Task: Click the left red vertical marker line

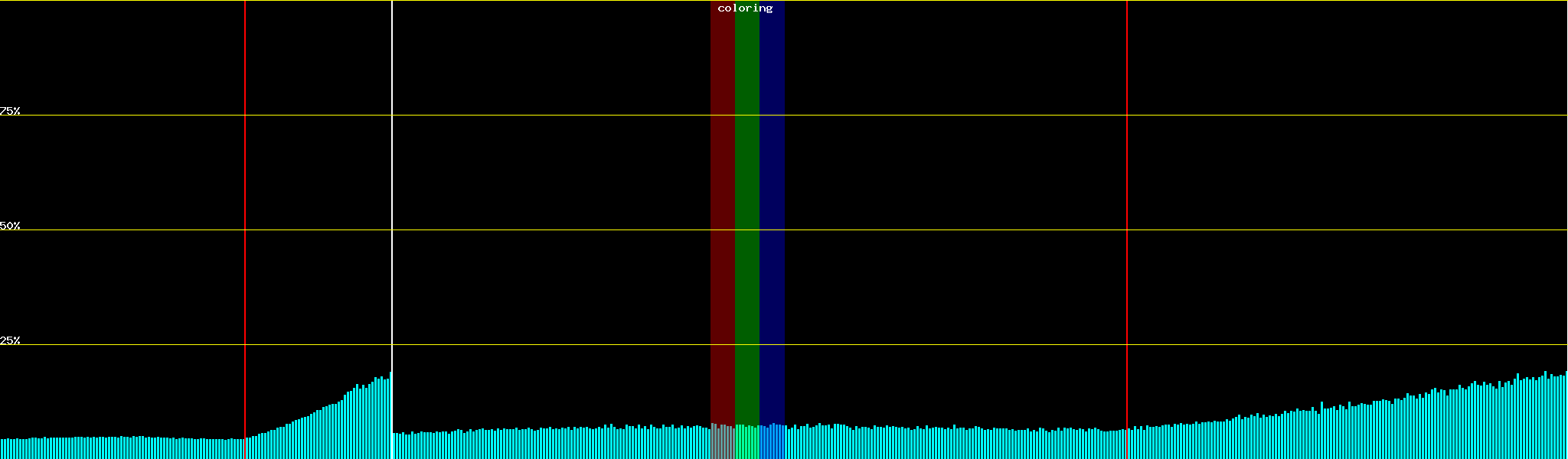Action: click(x=245, y=191)
